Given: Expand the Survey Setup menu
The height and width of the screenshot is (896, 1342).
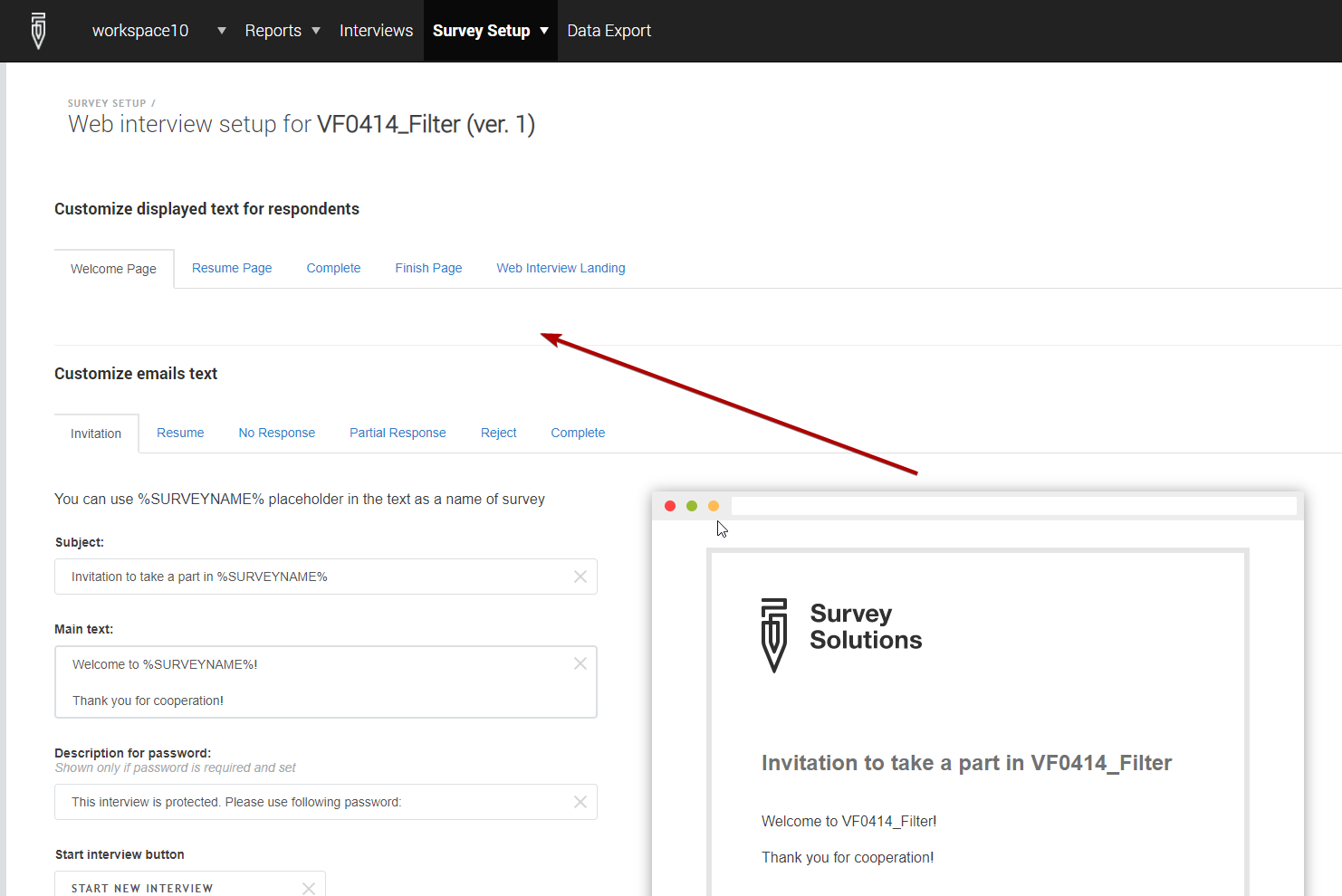Looking at the screenshot, I should click(491, 31).
